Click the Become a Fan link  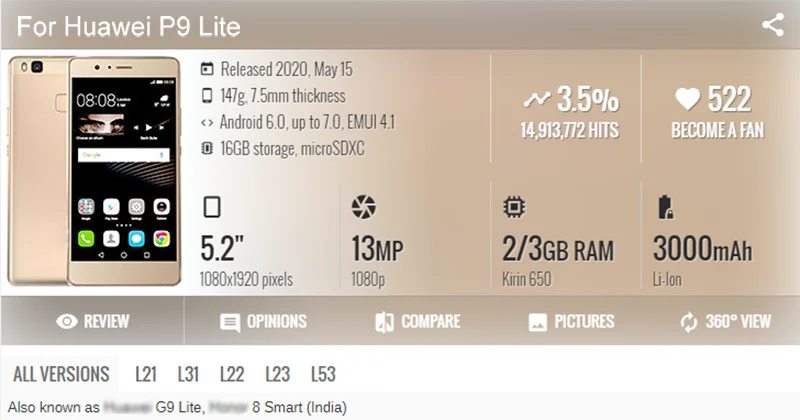pos(711,130)
